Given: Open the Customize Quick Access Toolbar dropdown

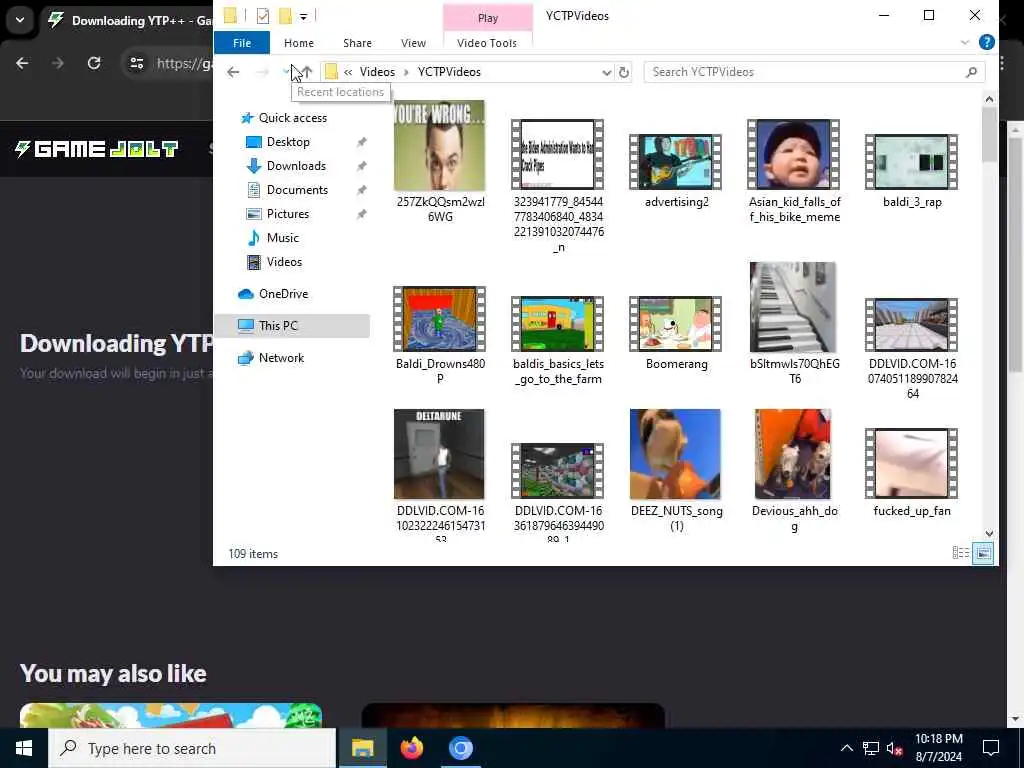Looking at the screenshot, I should (304, 16).
